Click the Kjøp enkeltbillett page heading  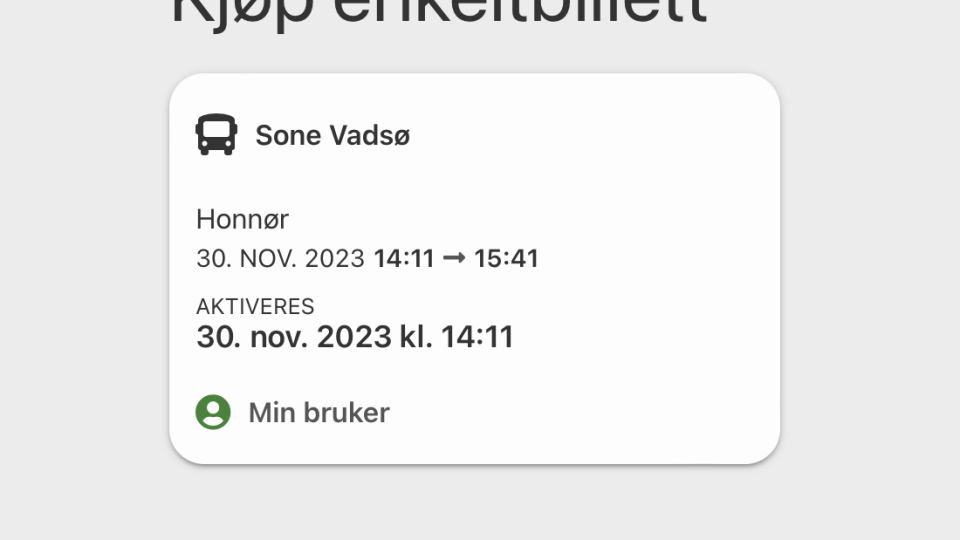point(439,14)
